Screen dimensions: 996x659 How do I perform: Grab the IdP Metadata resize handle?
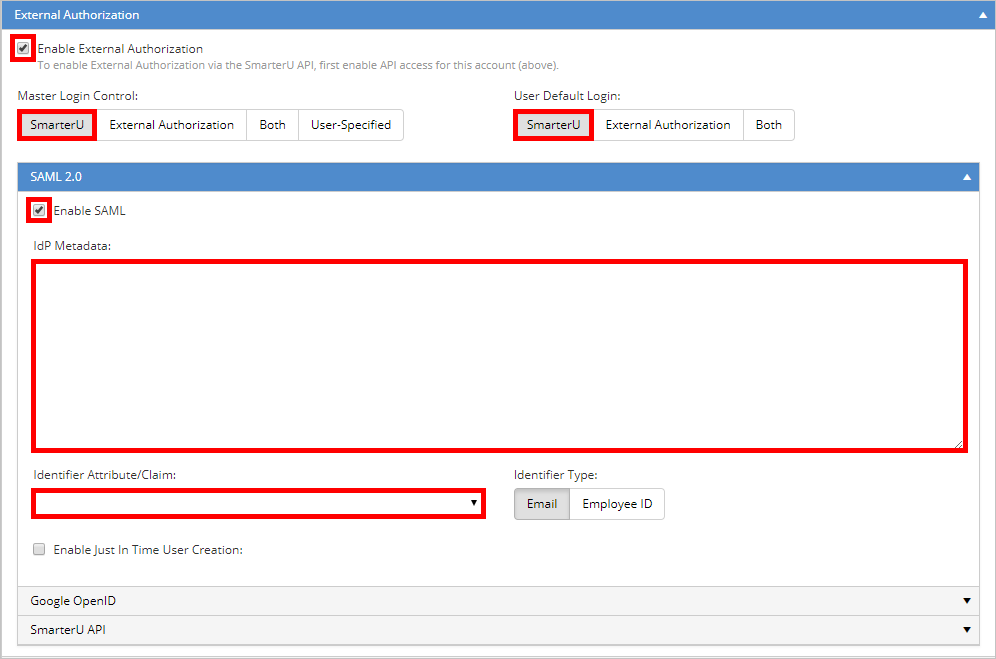click(959, 444)
